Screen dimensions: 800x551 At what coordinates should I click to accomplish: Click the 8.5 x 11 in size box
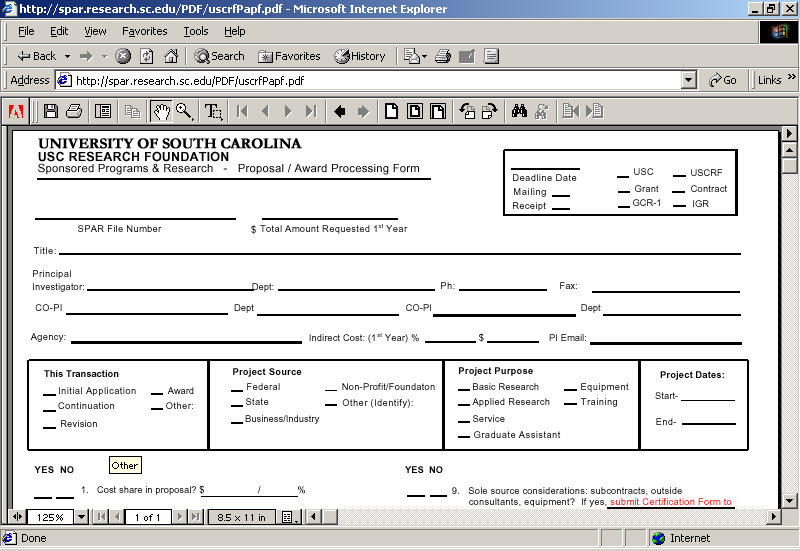tap(241, 517)
